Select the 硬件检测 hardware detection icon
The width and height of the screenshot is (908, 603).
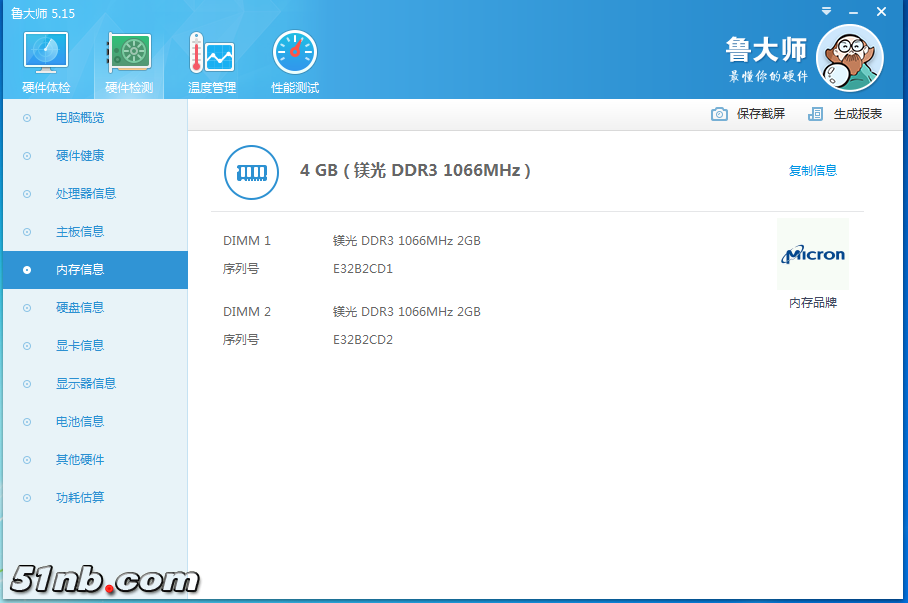pos(129,53)
